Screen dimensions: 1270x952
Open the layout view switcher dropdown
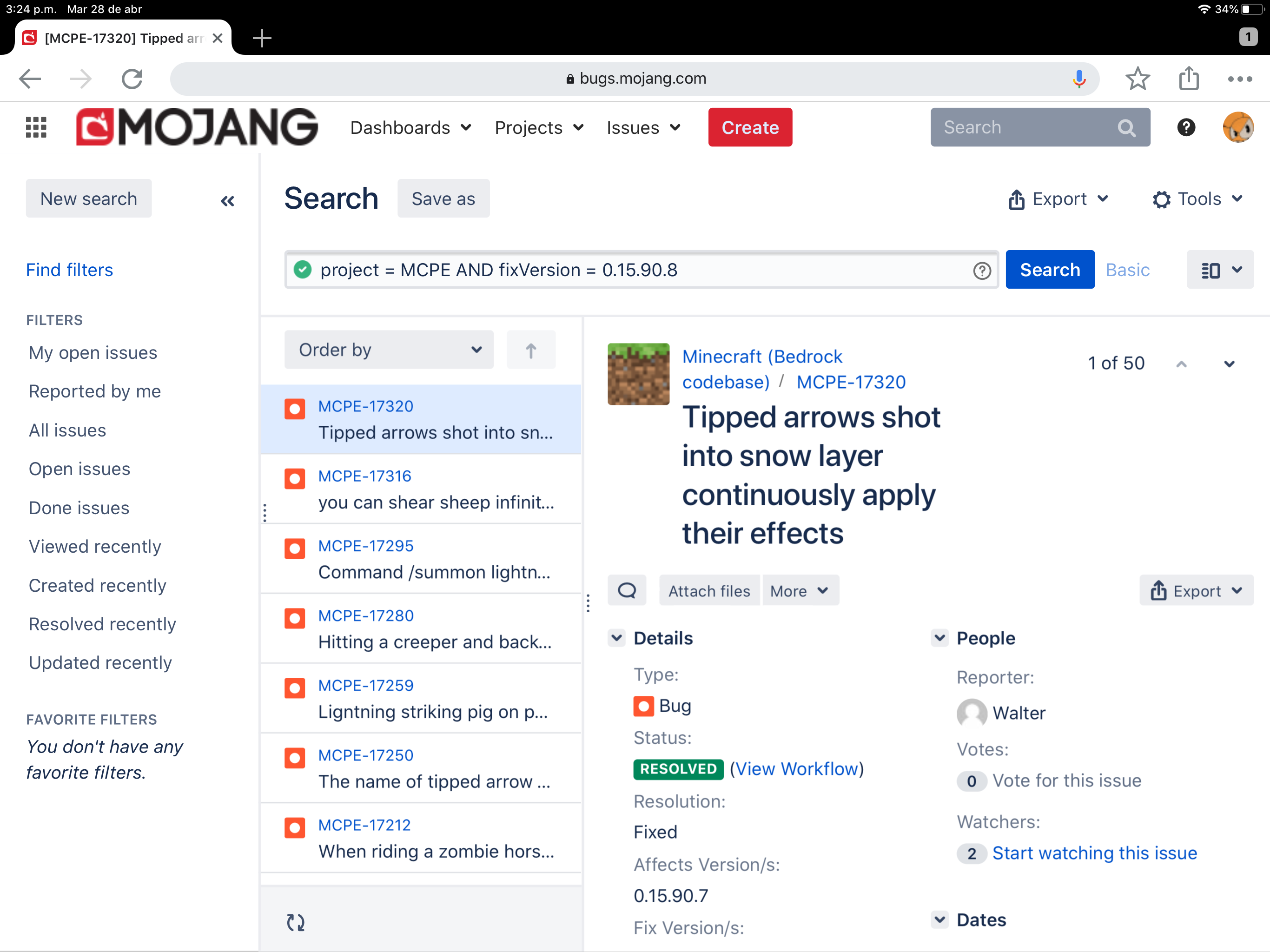pos(1220,270)
